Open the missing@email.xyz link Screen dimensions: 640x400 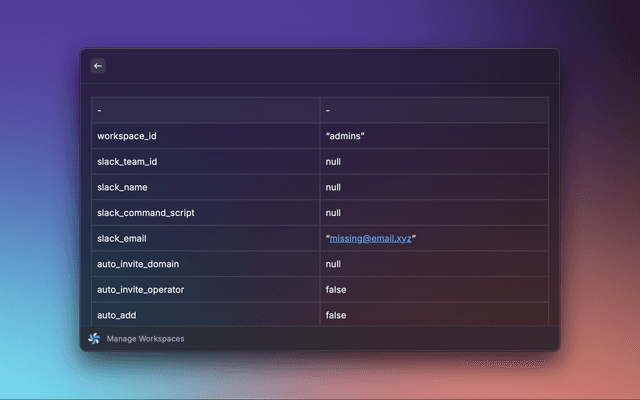[x=371, y=239]
